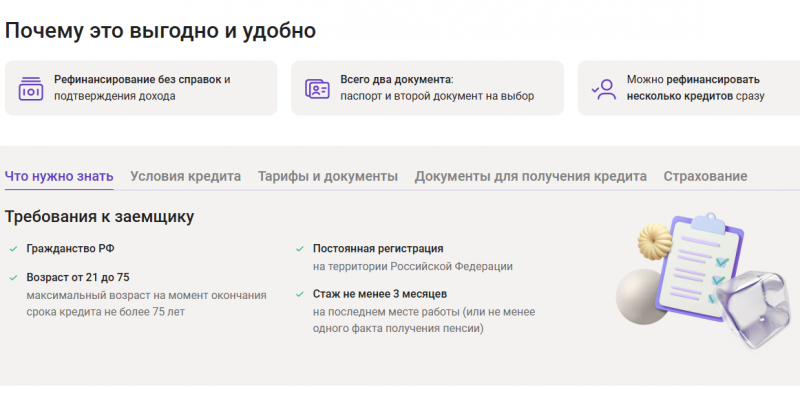Click the checkmark beside Постоянная регистрация
Screen dimensions: 800x409
click(299, 248)
